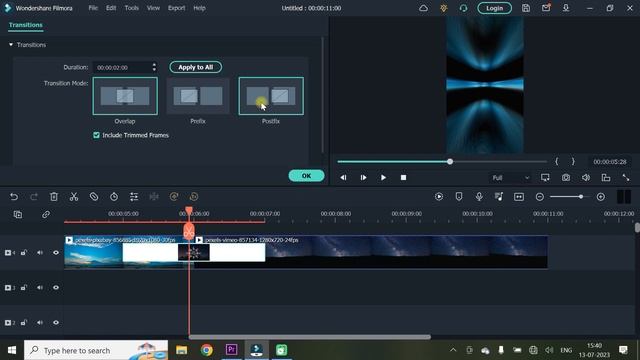This screenshot has height=360, width=640.
Task: Select the Postfix transition mode
Action: click(271, 96)
